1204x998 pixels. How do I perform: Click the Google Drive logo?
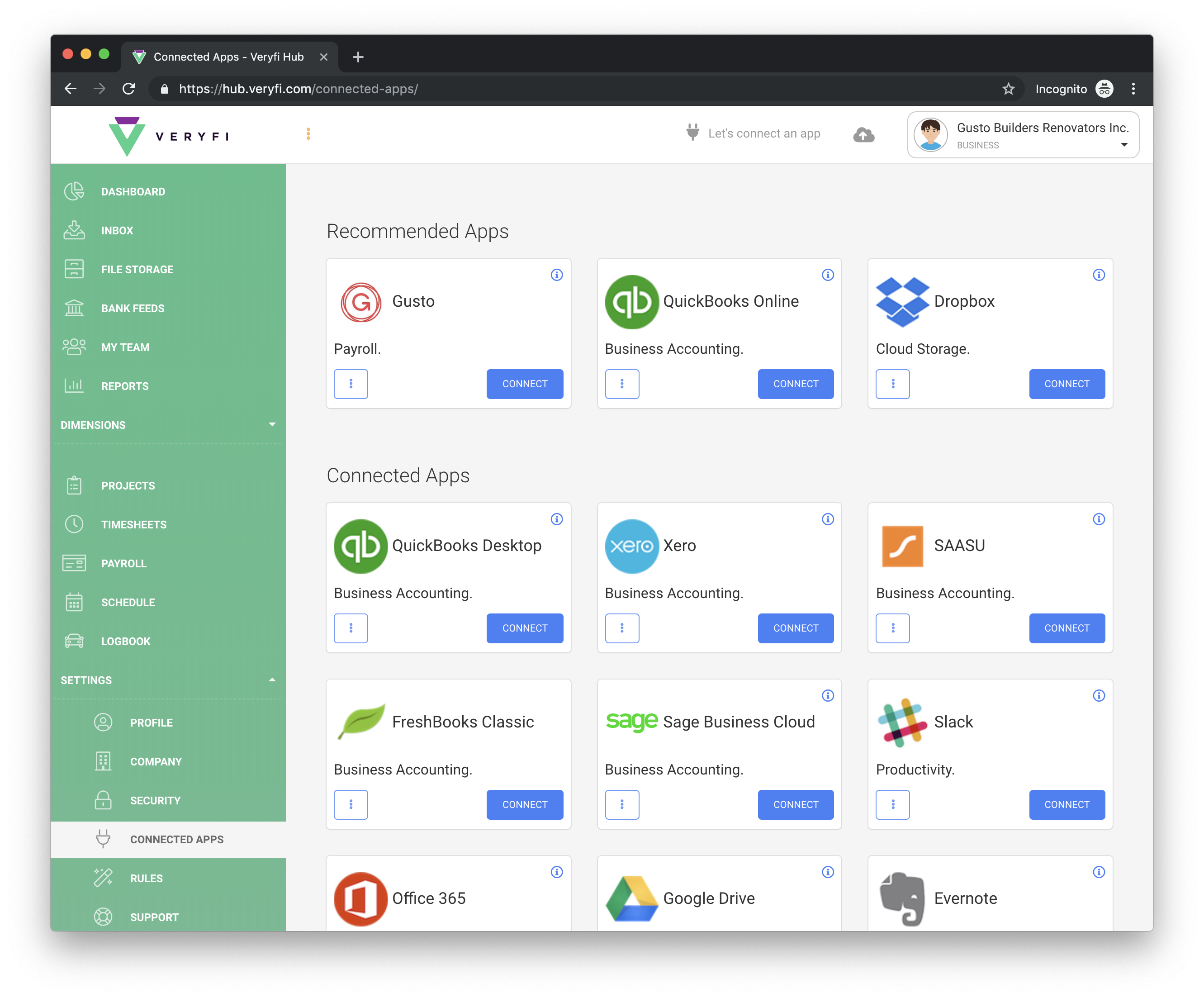[632, 899]
